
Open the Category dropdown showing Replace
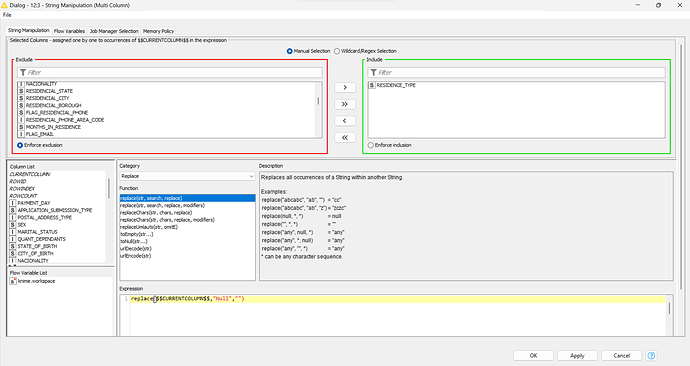[187, 176]
